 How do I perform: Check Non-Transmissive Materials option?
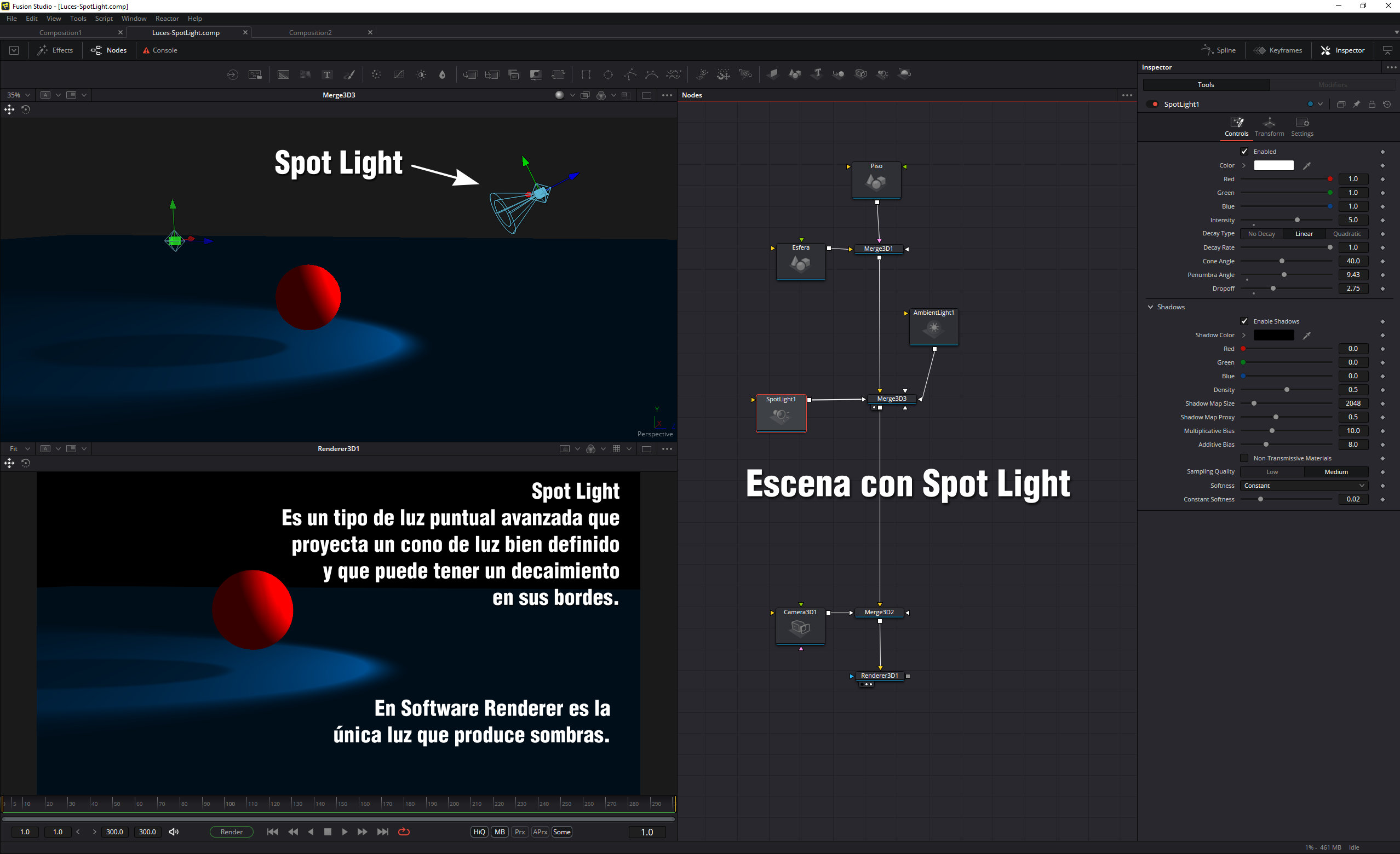[1244, 458]
